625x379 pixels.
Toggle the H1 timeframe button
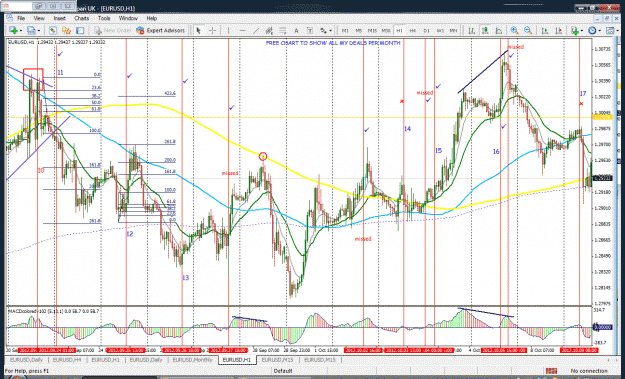coord(399,30)
